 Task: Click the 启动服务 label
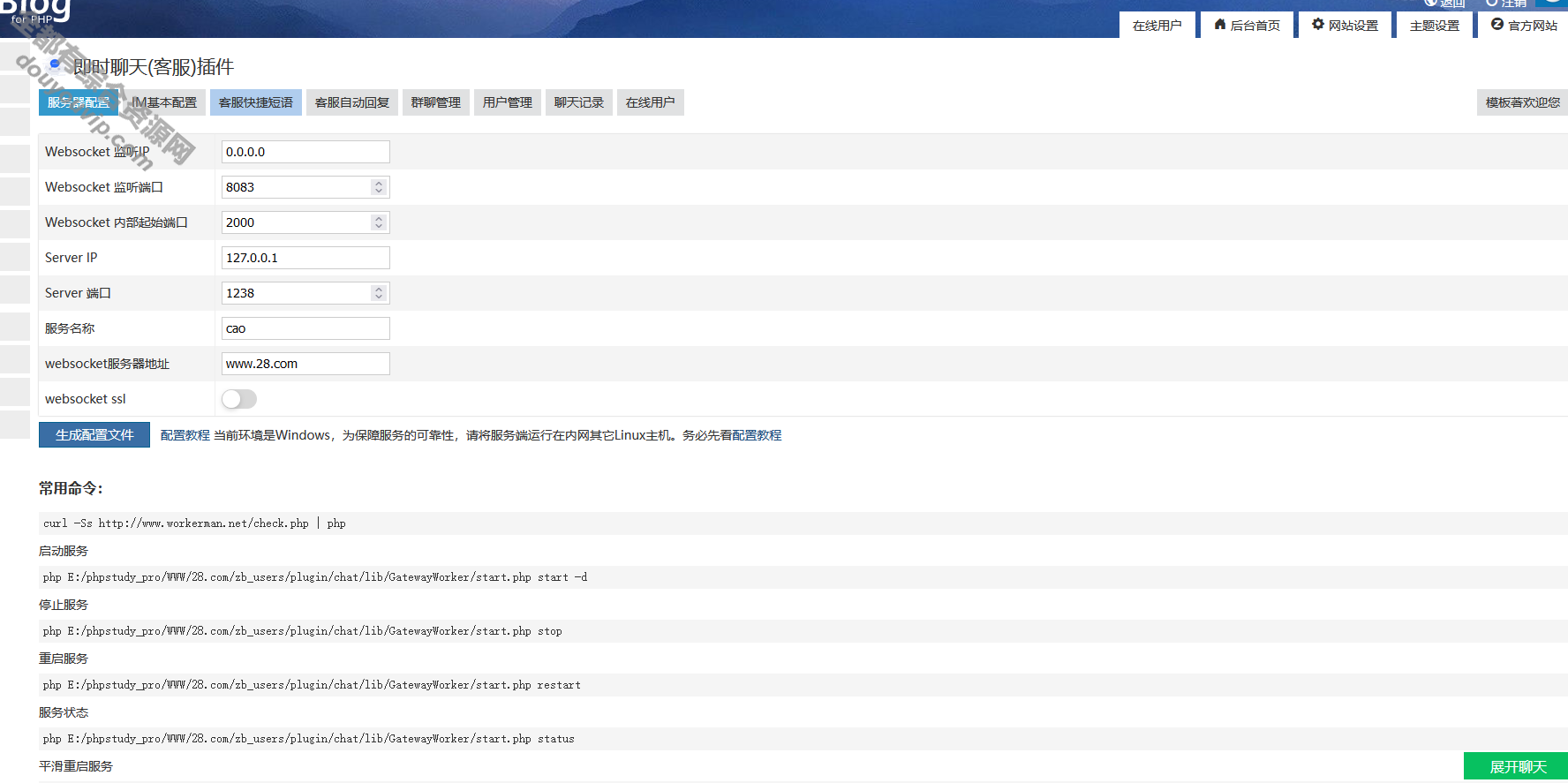[x=64, y=551]
